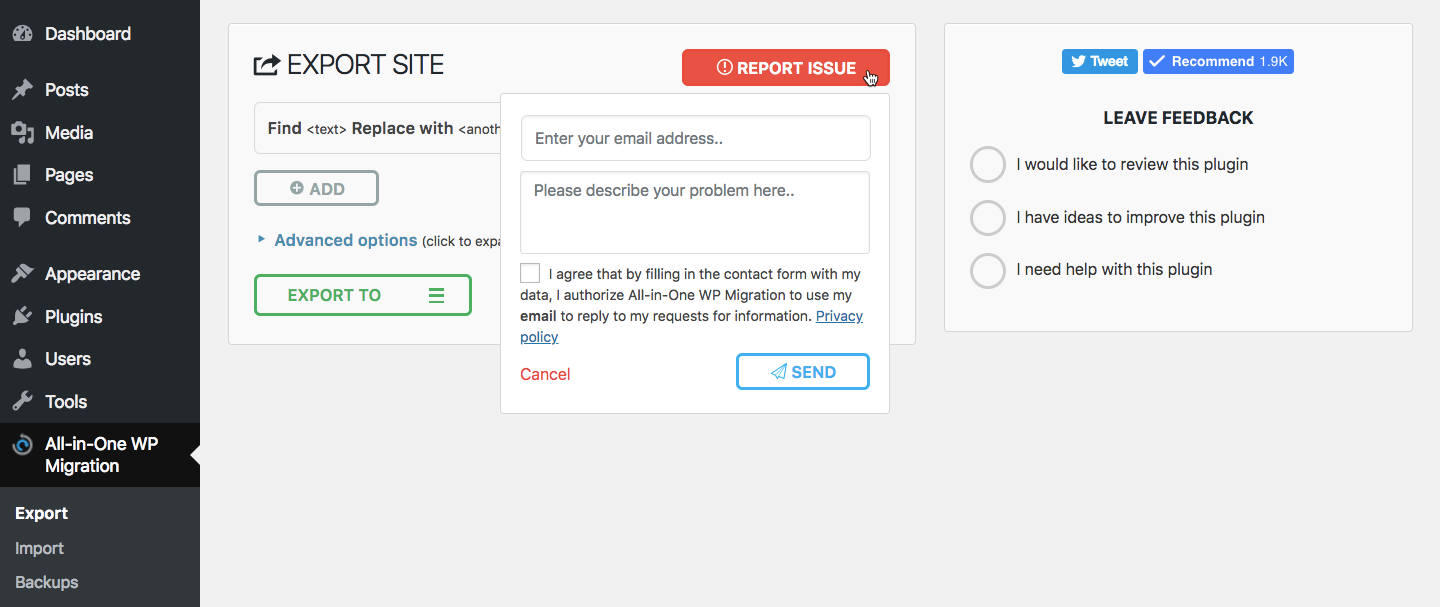
Task: Click the Comments speech bubble icon
Action: click(x=22, y=217)
